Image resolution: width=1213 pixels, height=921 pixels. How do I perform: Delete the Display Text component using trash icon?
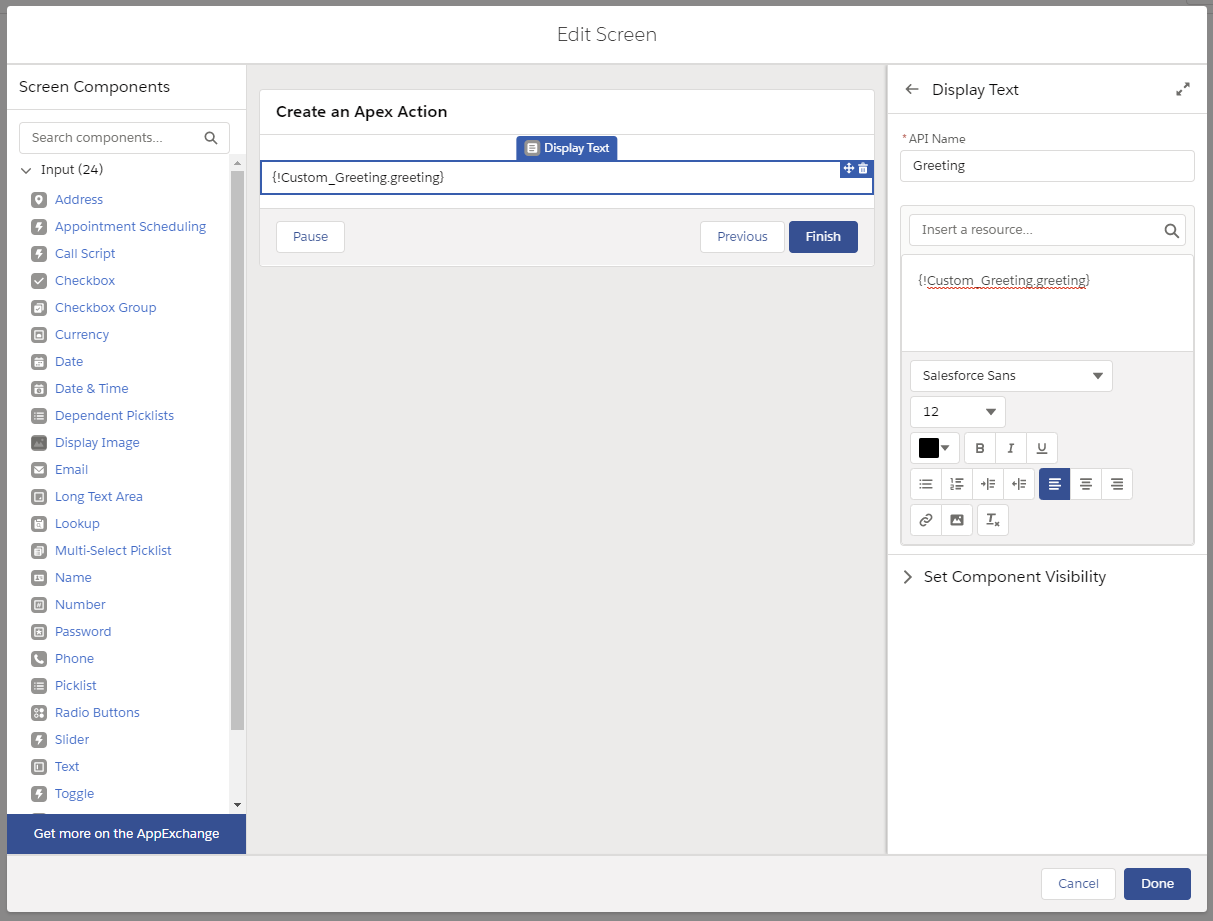click(x=863, y=169)
